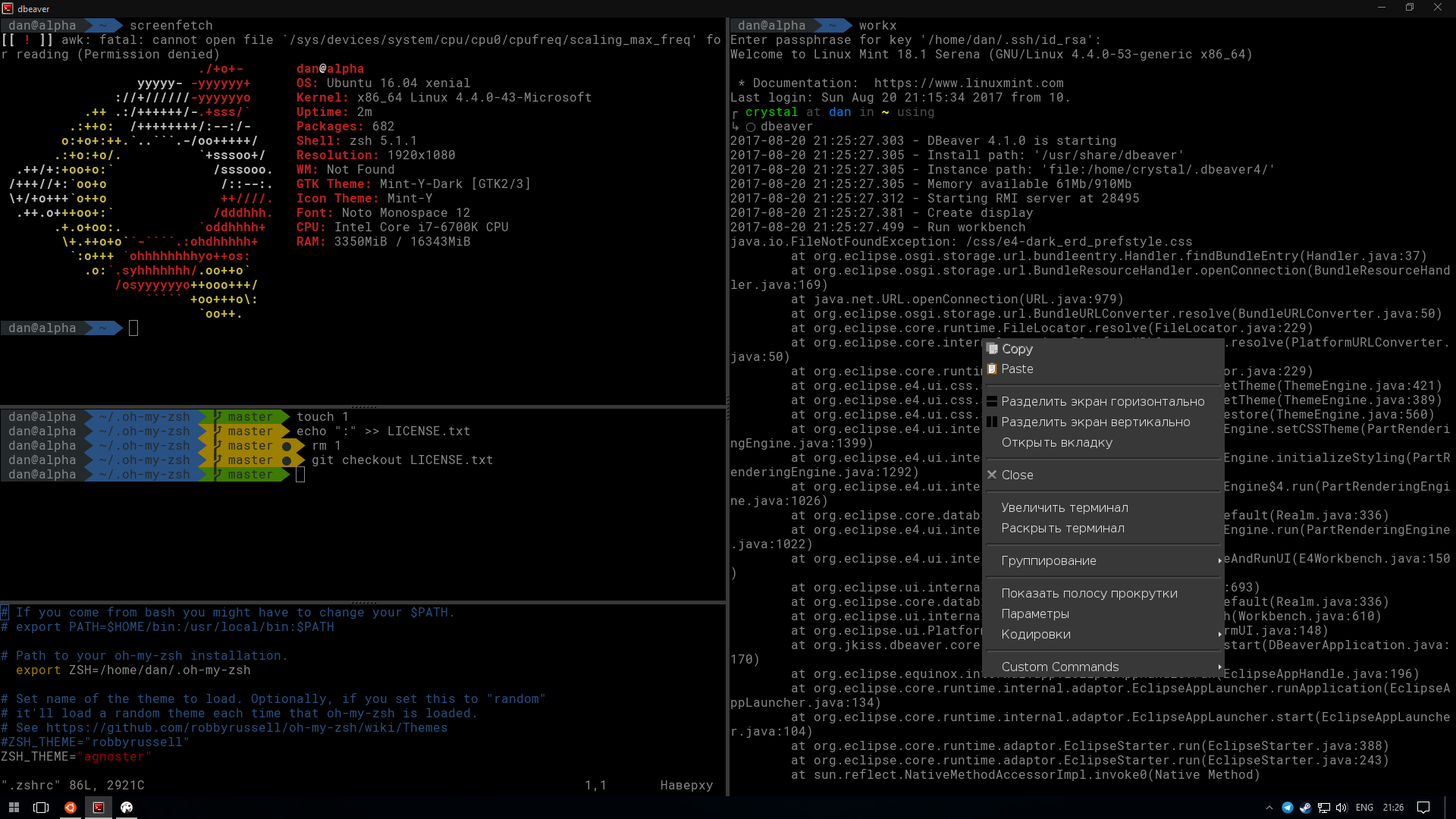Open Task View on the taskbar
The width and height of the screenshot is (1456, 819).
(x=42, y=808)
